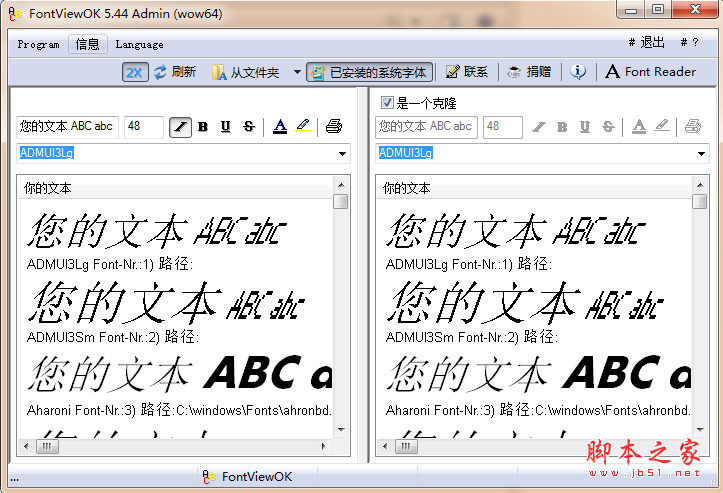Select ADMUI3Lg Font-Nr.:1 in right list
This screenshot has width=723, height=493.
point(468,264)
